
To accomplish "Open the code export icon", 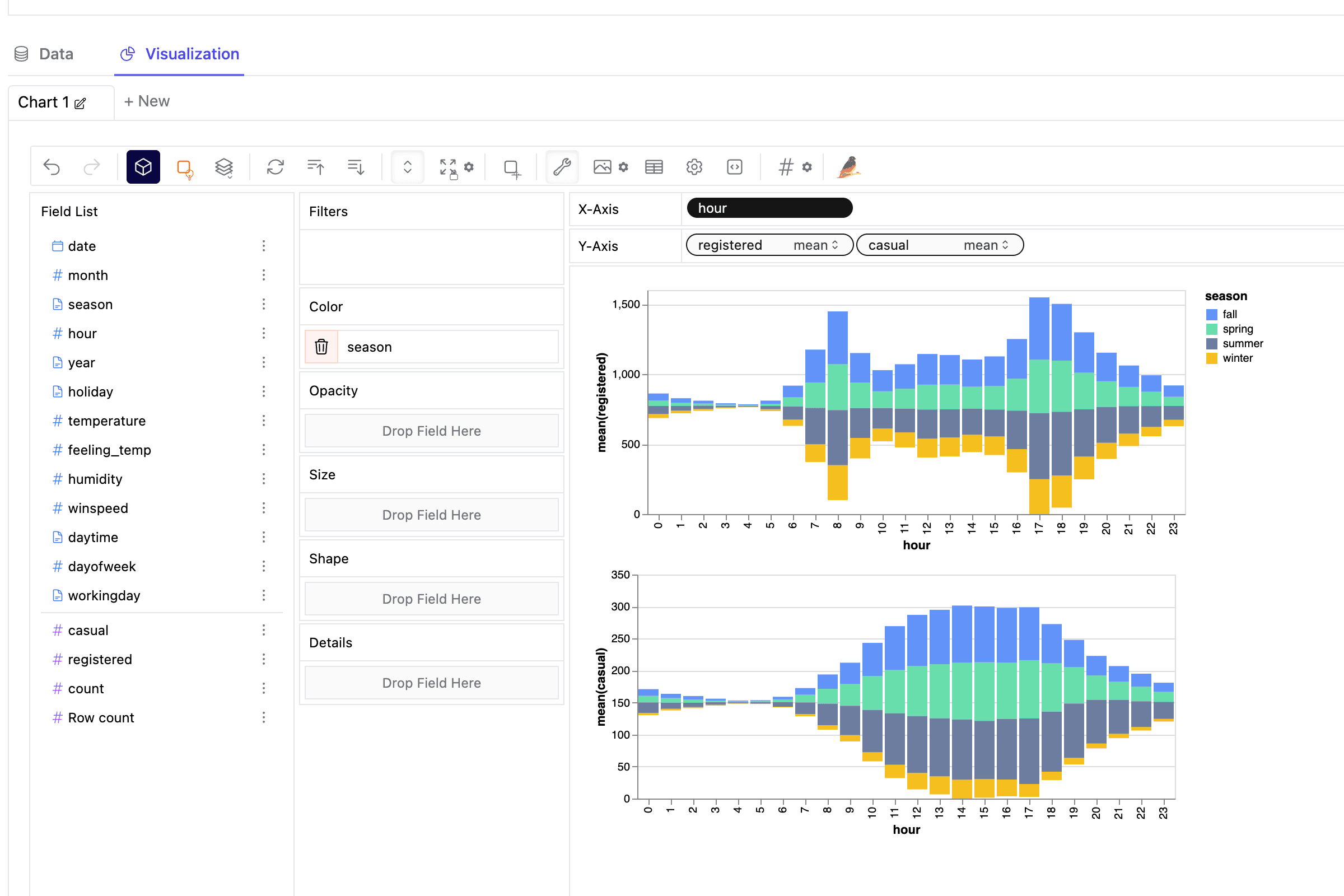I will (734, 167).
